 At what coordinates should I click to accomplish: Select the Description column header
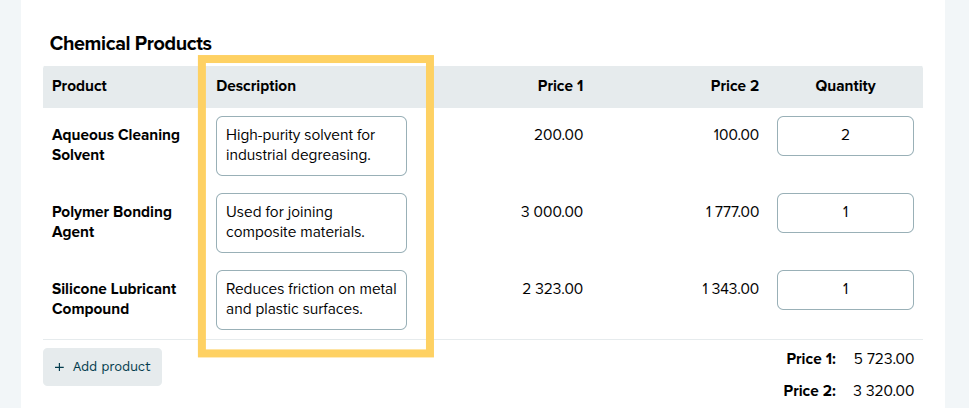256,86
